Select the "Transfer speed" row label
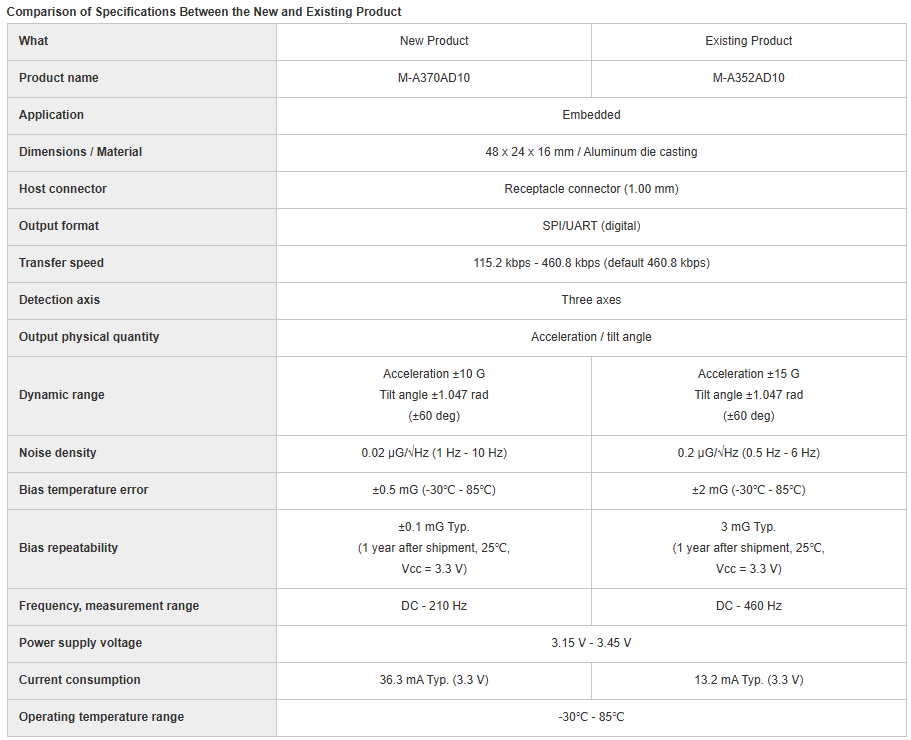 61,263
